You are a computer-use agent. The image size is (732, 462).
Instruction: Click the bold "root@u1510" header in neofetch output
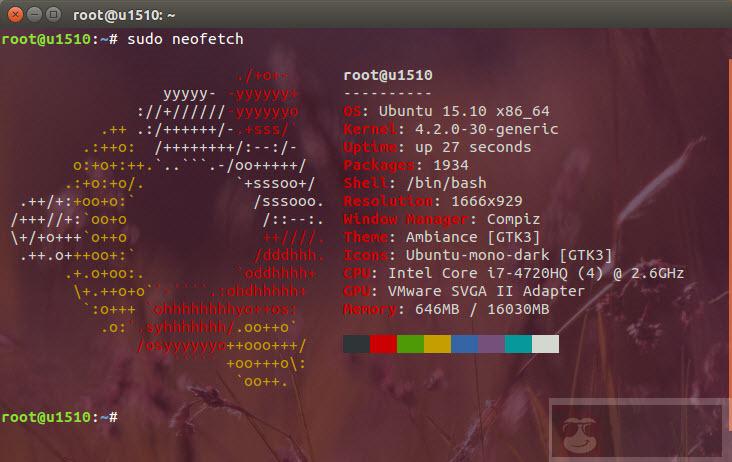tap(388, 75)
